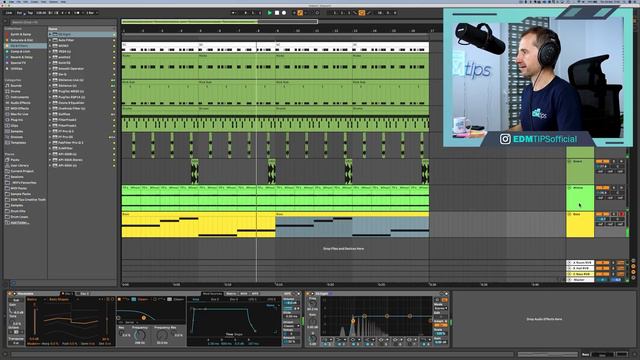Open the Templates browser category
640x360 pixels.
(18, 143)
